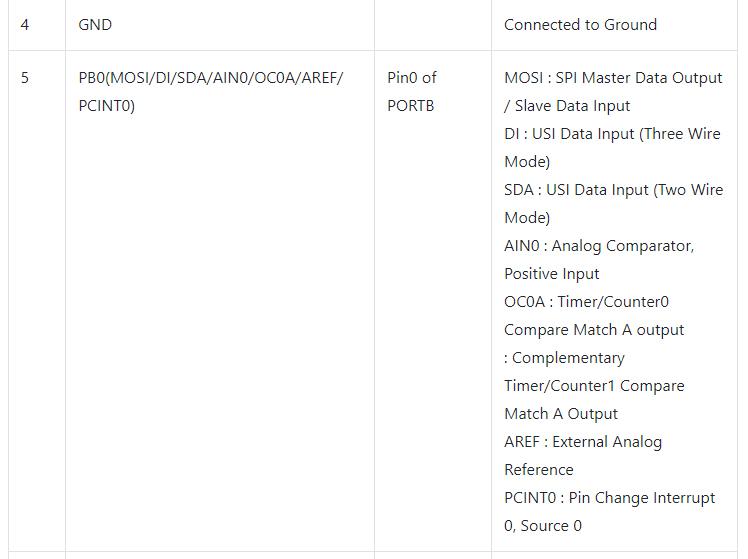
Task: Click the "PCINT0 : Pin Change Interrupt" line
Action: coord(610,498)
